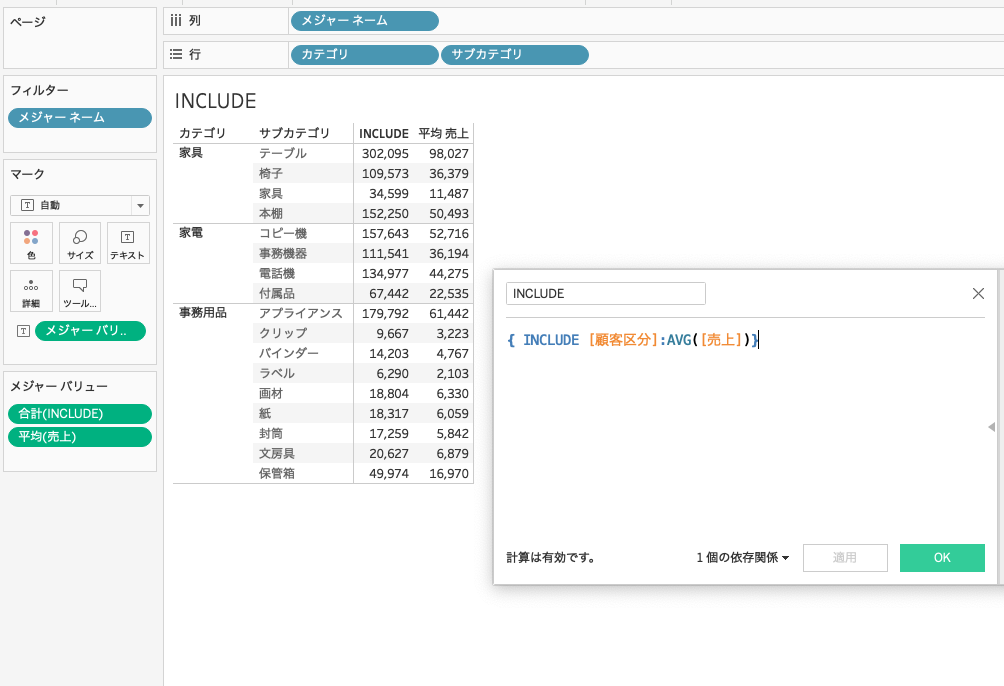1004x686 pixels.
Task: Click the columns (列) shelf icon
Action: click(x=176, y=20)
